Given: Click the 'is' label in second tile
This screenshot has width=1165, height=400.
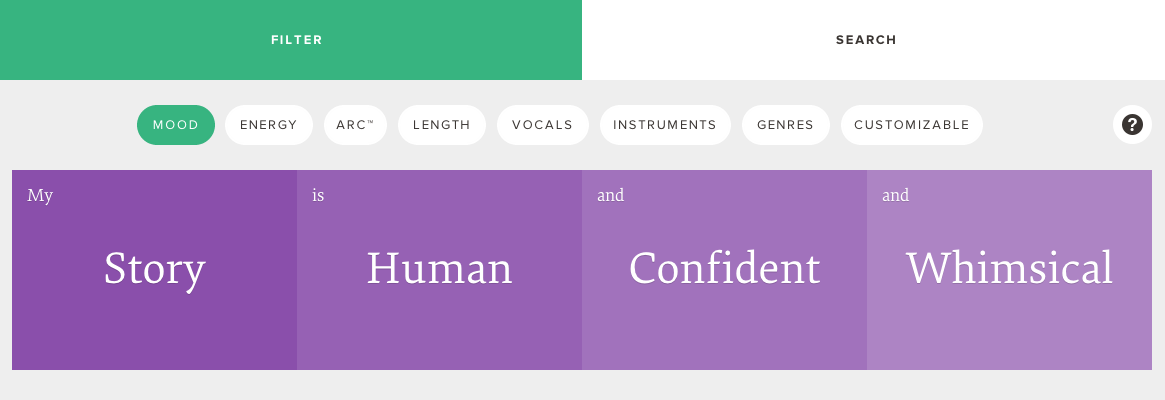Looking at the screenshot, I should [318, 196].
